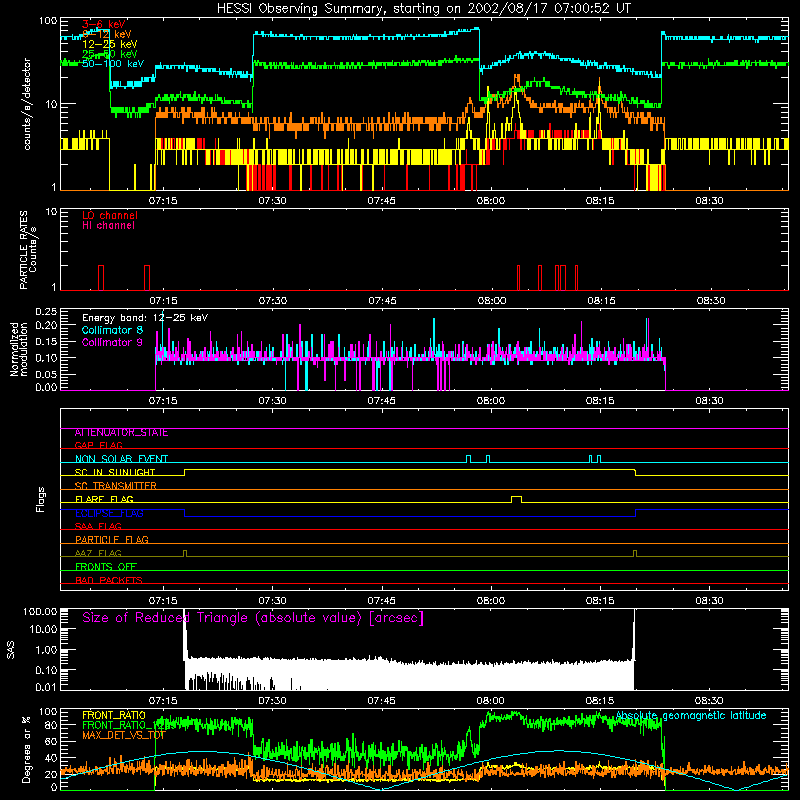
Task: Click the SAA_FLAG label
Action: coord(98,526)
